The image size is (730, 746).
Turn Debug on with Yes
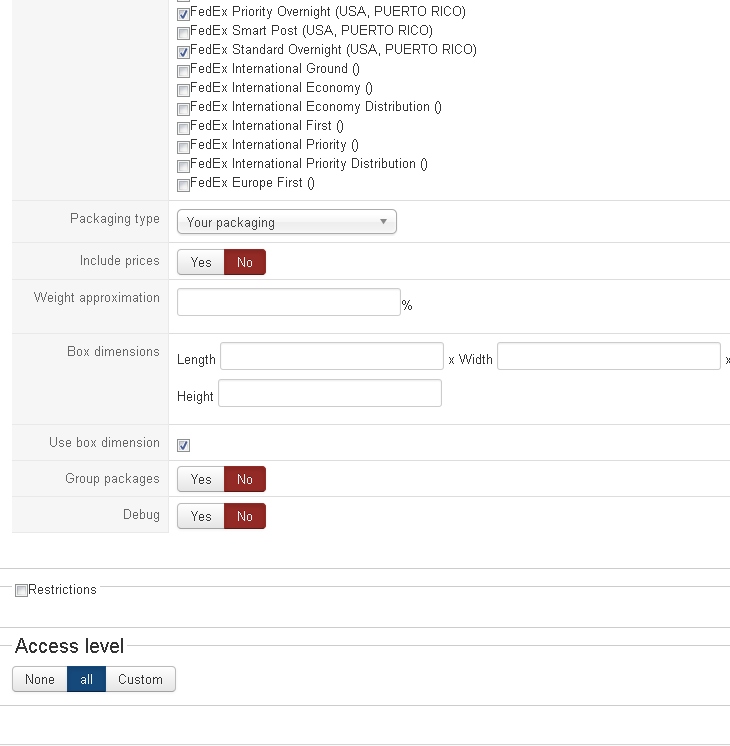201,516
